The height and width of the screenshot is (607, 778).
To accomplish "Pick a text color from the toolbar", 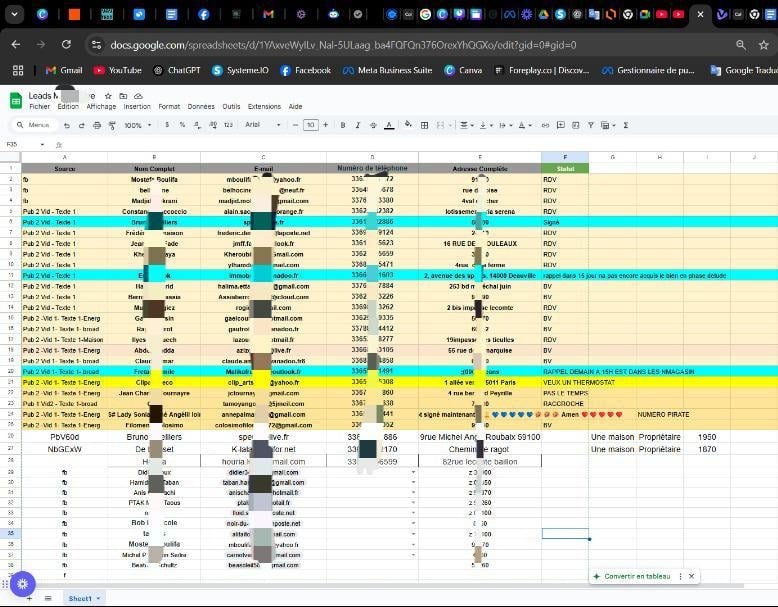I will coord(389,125).
